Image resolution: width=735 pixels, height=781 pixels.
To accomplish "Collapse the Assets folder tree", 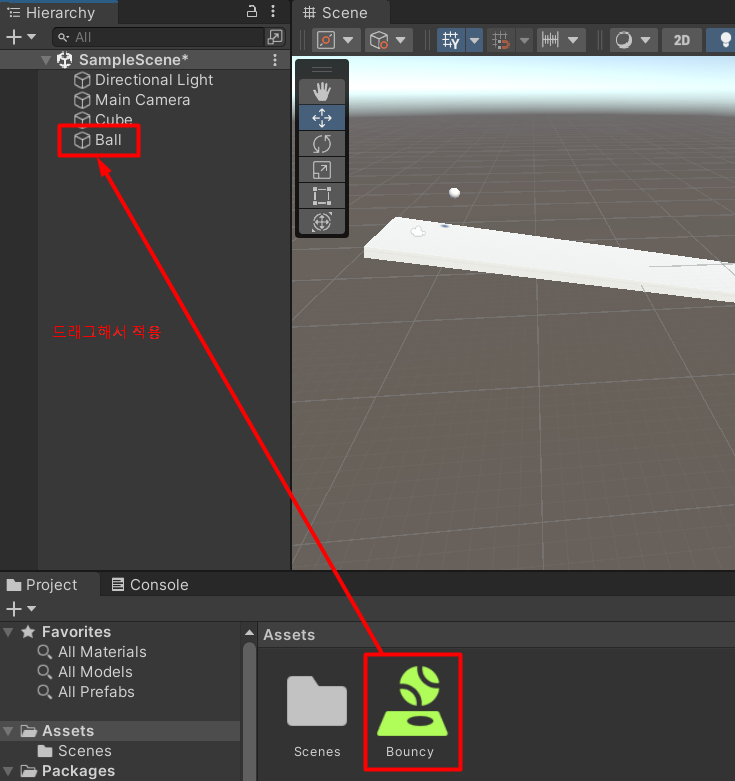I will point(8,731).
